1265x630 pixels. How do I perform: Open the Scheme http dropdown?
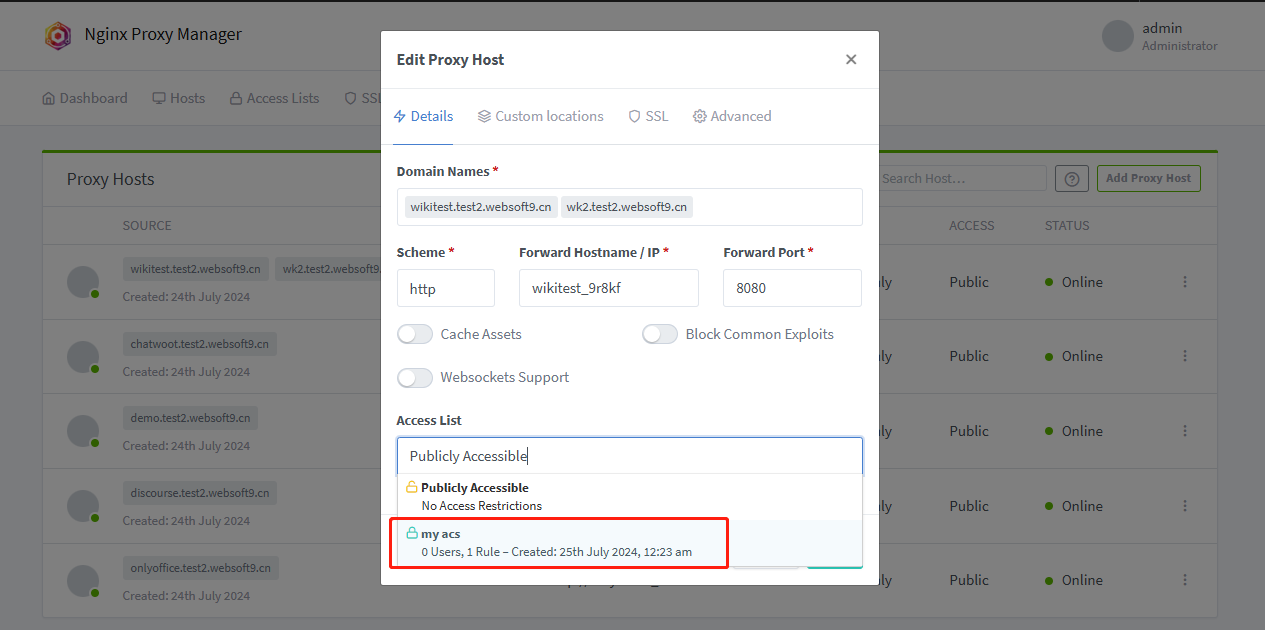coord(445,288)
